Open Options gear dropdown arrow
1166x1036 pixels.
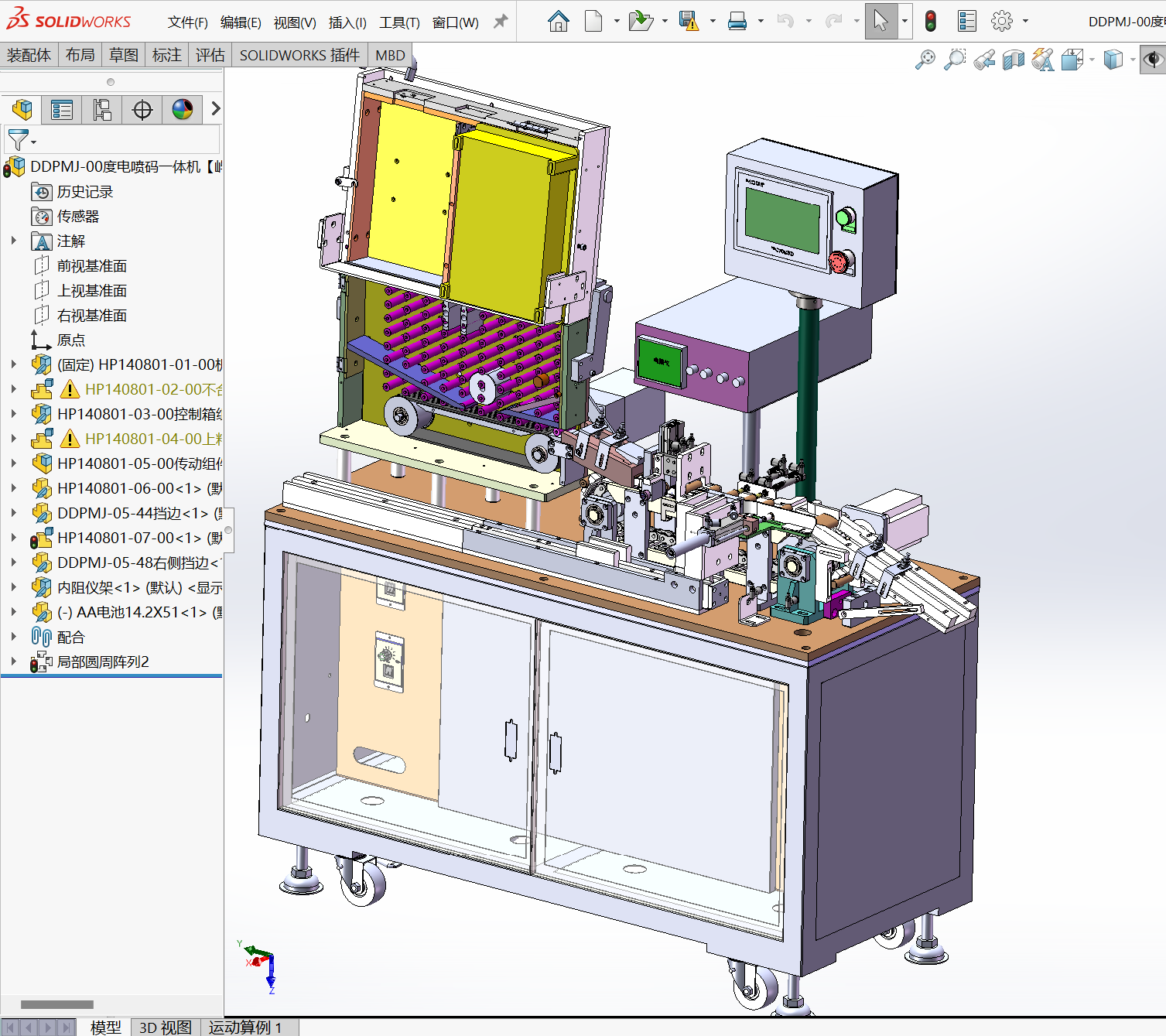tap(1025, 21)
